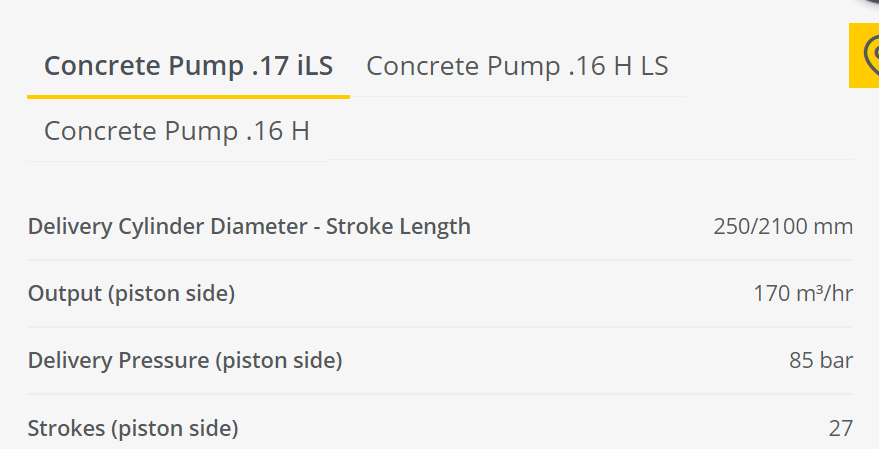Select the 85 bar pressure value
879x449 pixels.
click(x=821, y=360)
